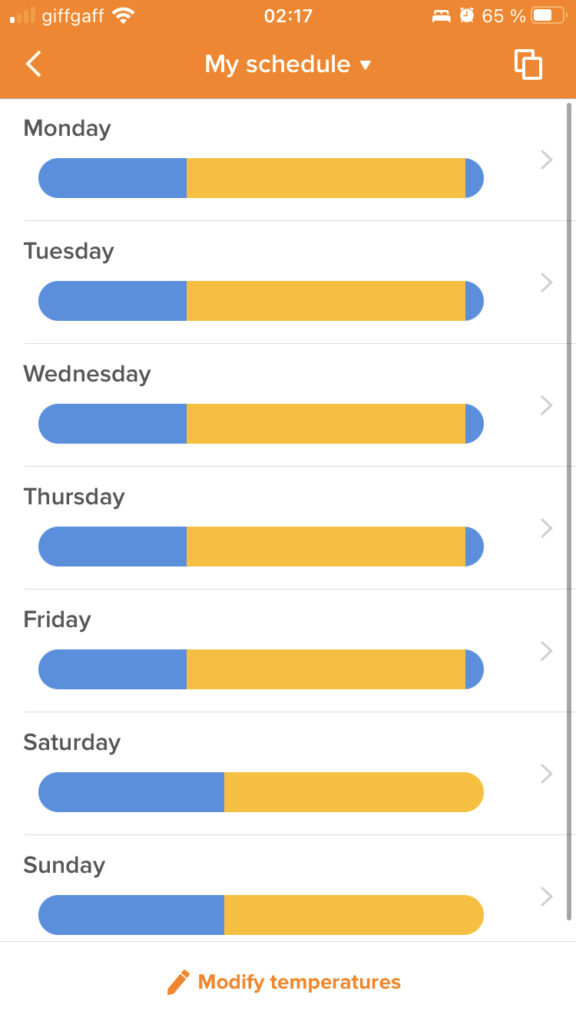This screenshot has width=576, height=1024.
Task: Open Saturday details via right chevron
Action: click(547, 773)
